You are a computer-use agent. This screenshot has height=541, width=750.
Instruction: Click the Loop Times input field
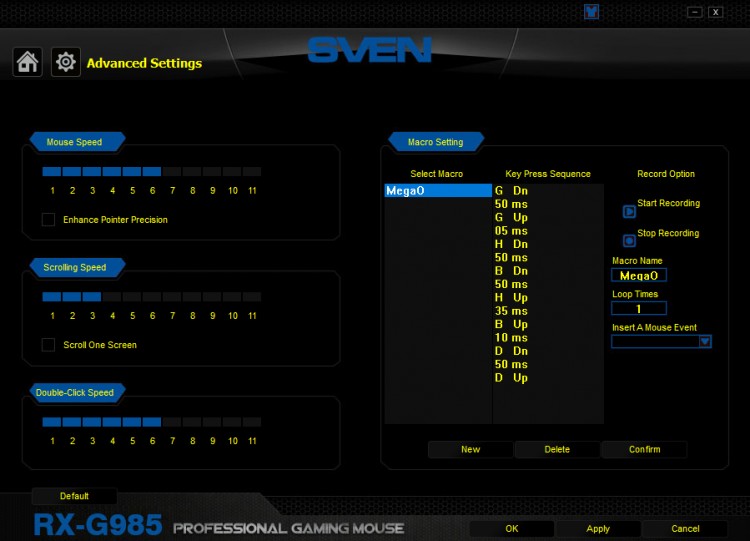point(639,308)
